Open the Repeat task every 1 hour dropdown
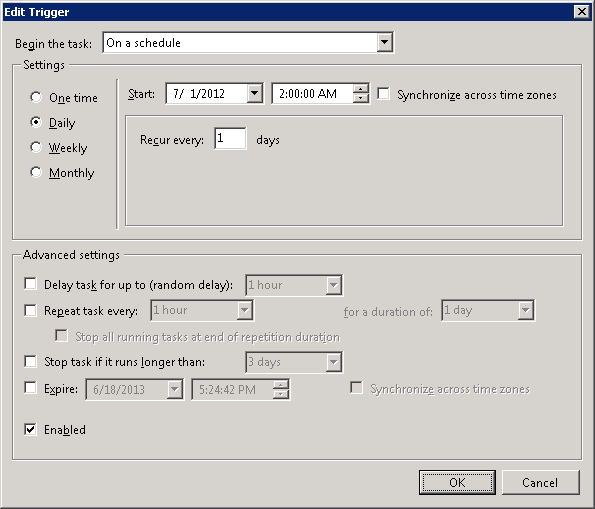The height and width of the screenshot is (509, 595). pyautogui.click(x=244, y=310)
